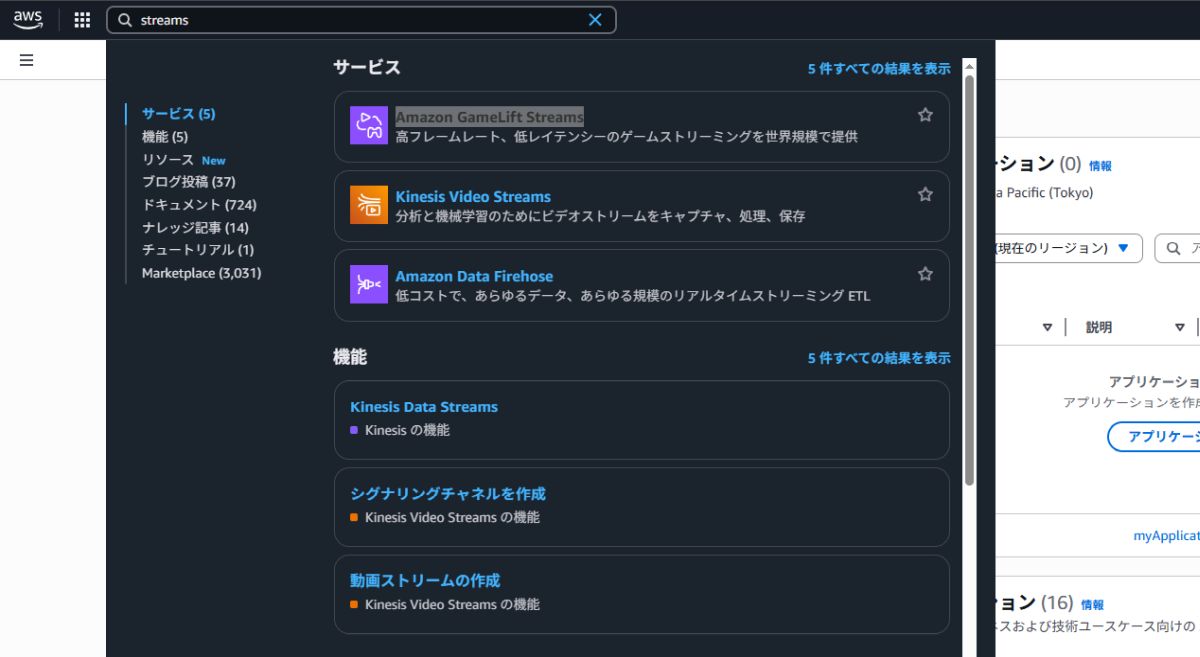Show all 5 results for サービス
Viewport: 1200px width, 657px height.
[x=879, y=69]
